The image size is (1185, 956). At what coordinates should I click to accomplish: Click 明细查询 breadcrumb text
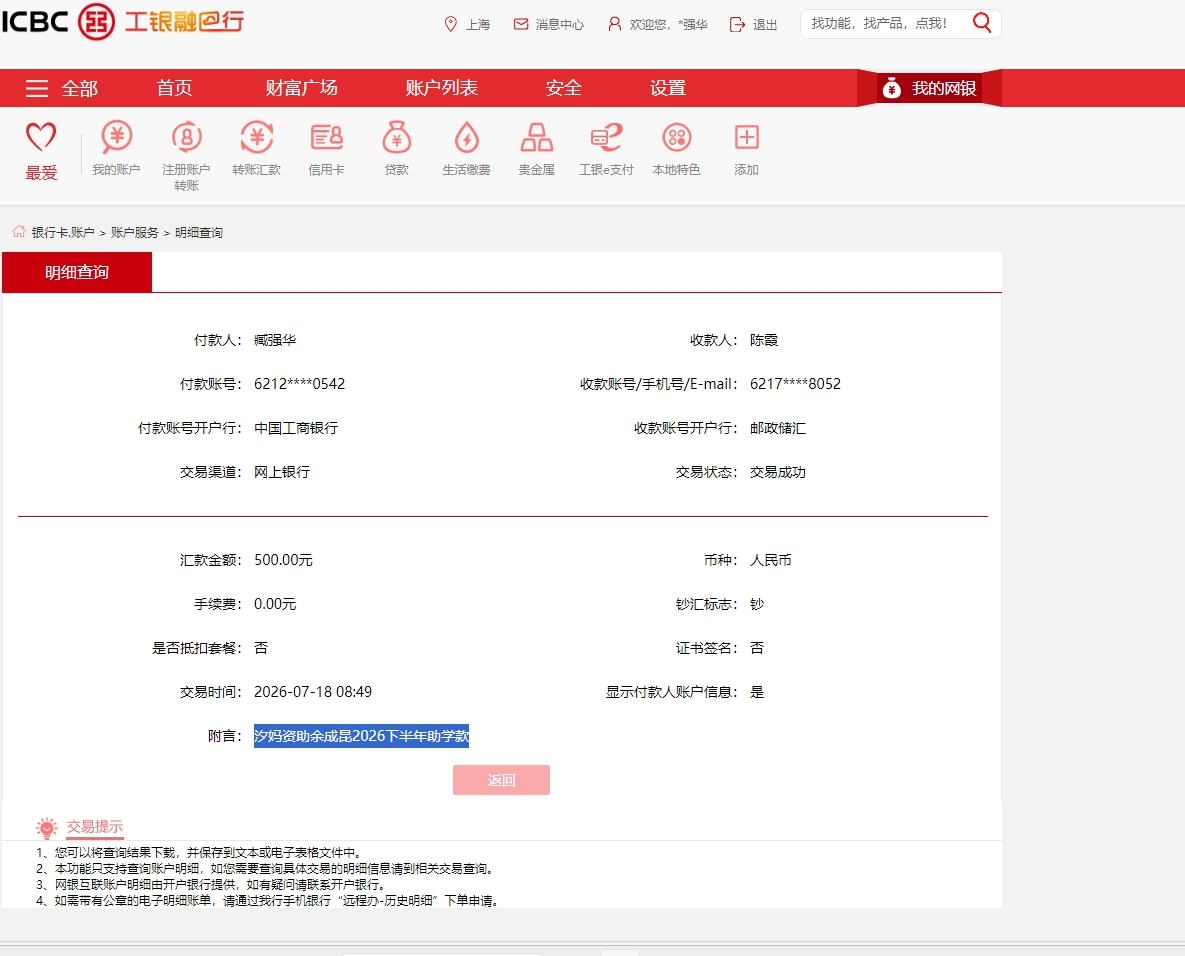click(199, 233)
